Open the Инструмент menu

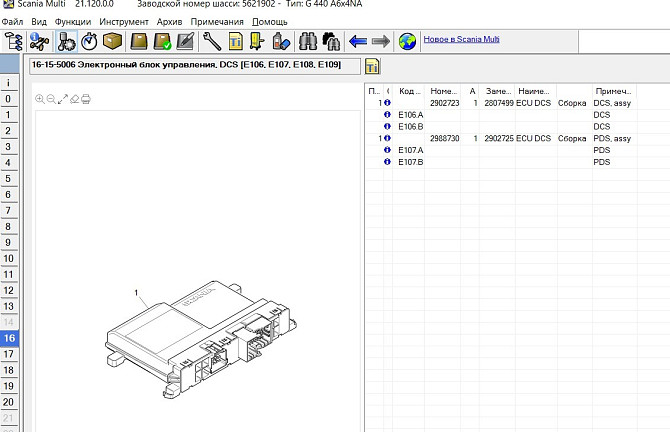coord(124,21)
